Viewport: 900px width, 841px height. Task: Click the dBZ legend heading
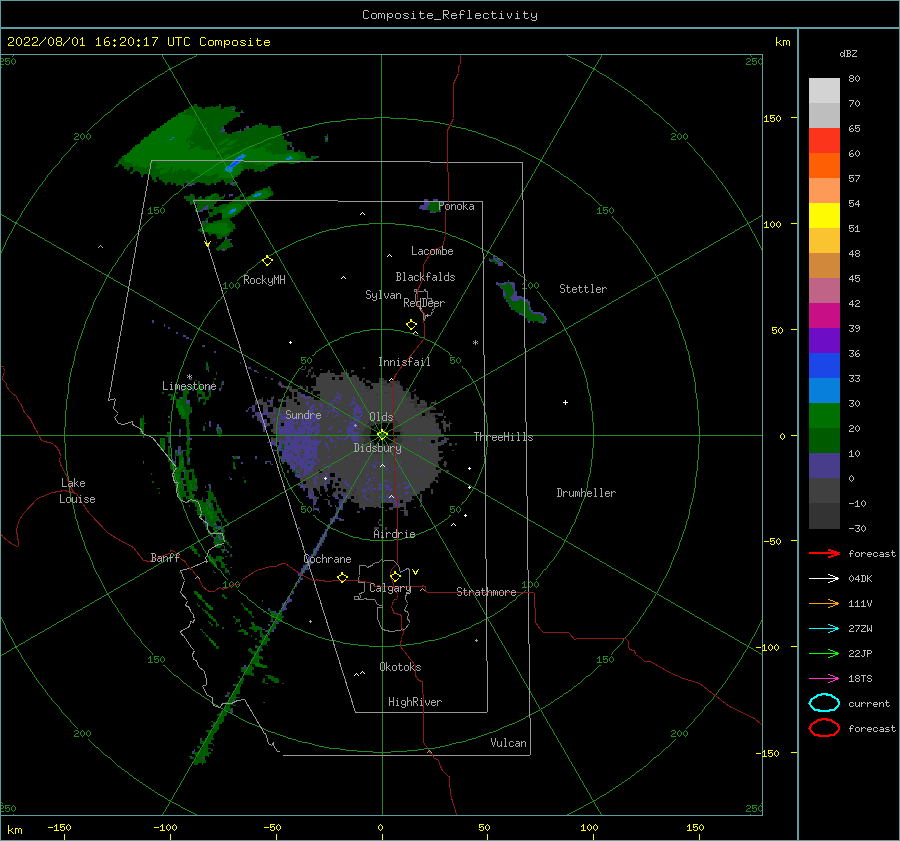[848, 53]
